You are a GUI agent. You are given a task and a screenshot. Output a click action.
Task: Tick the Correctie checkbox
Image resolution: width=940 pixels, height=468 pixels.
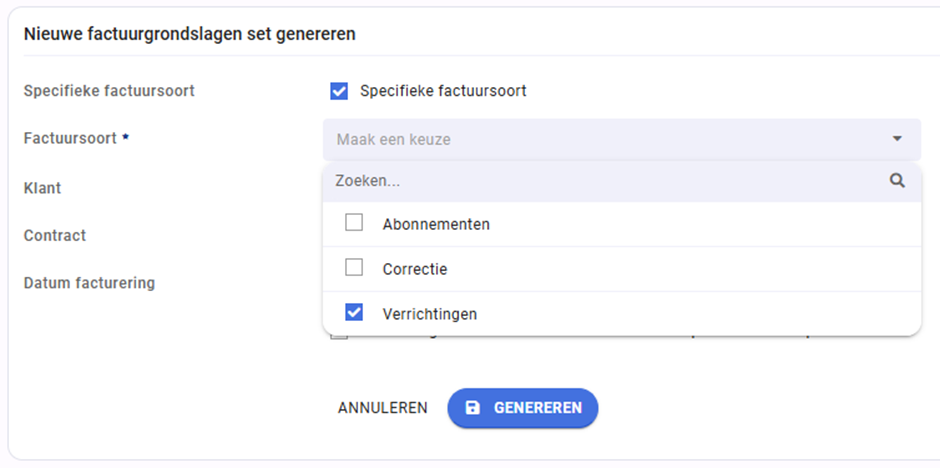tap(354, 268)
